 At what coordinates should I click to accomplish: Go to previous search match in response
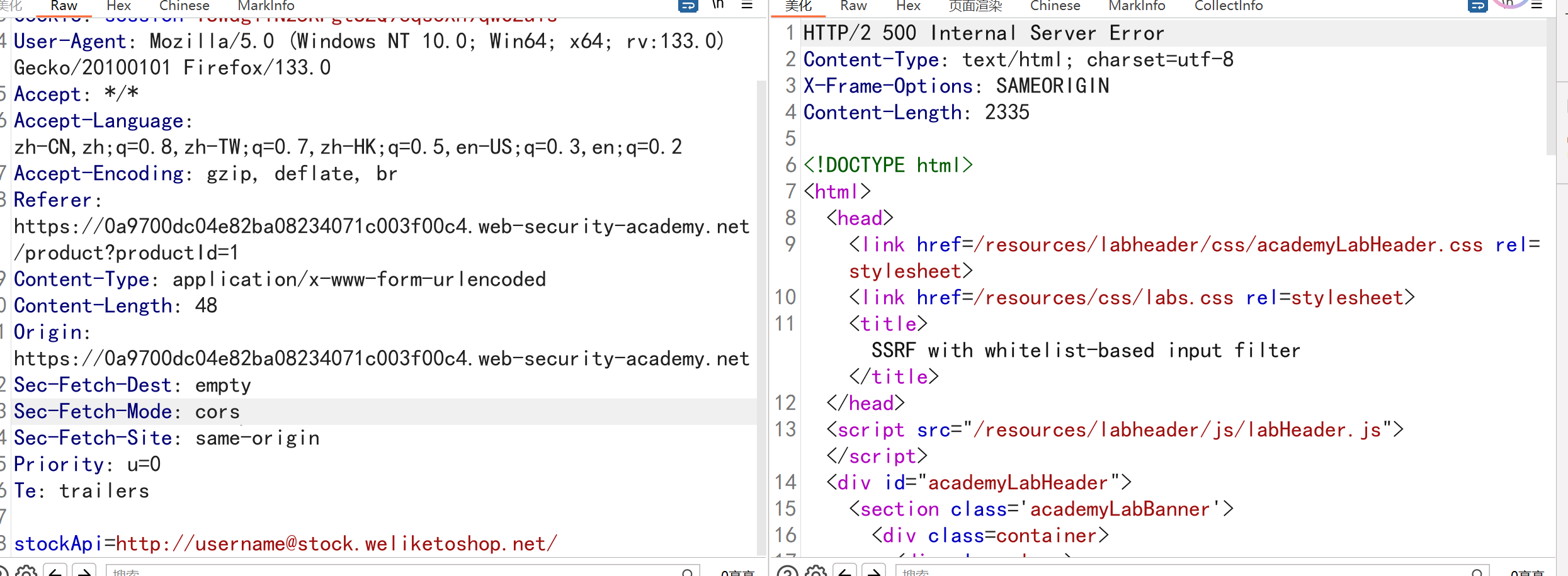(x=845, y=571)
